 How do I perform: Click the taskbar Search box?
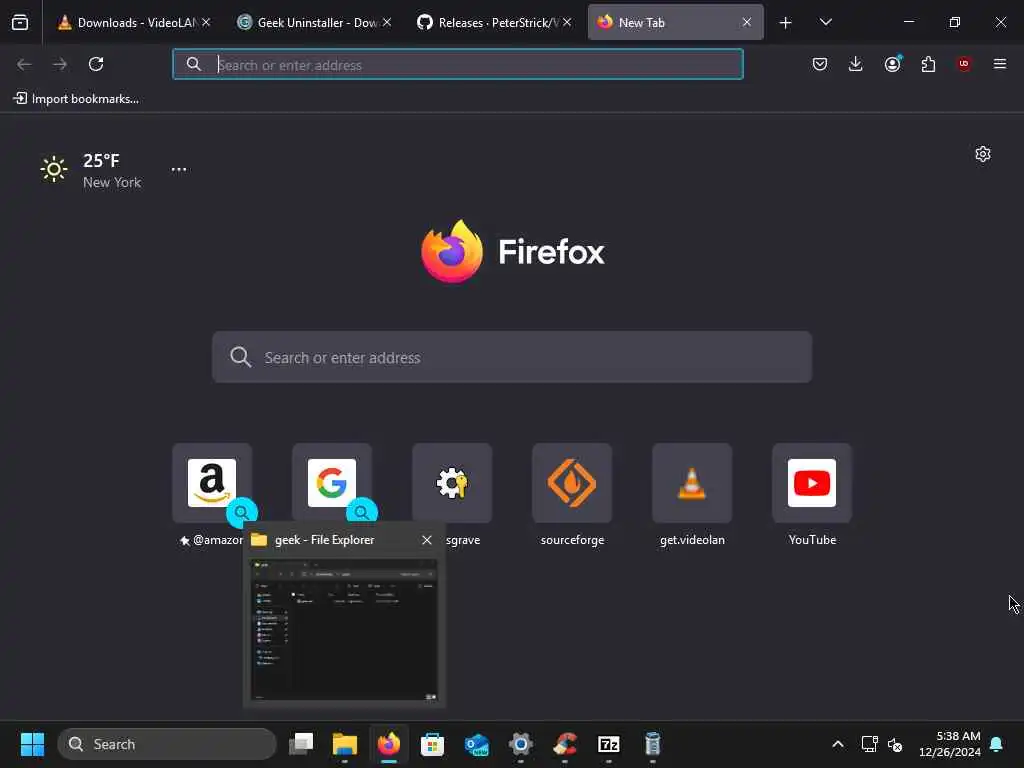[x=167, y=744]
